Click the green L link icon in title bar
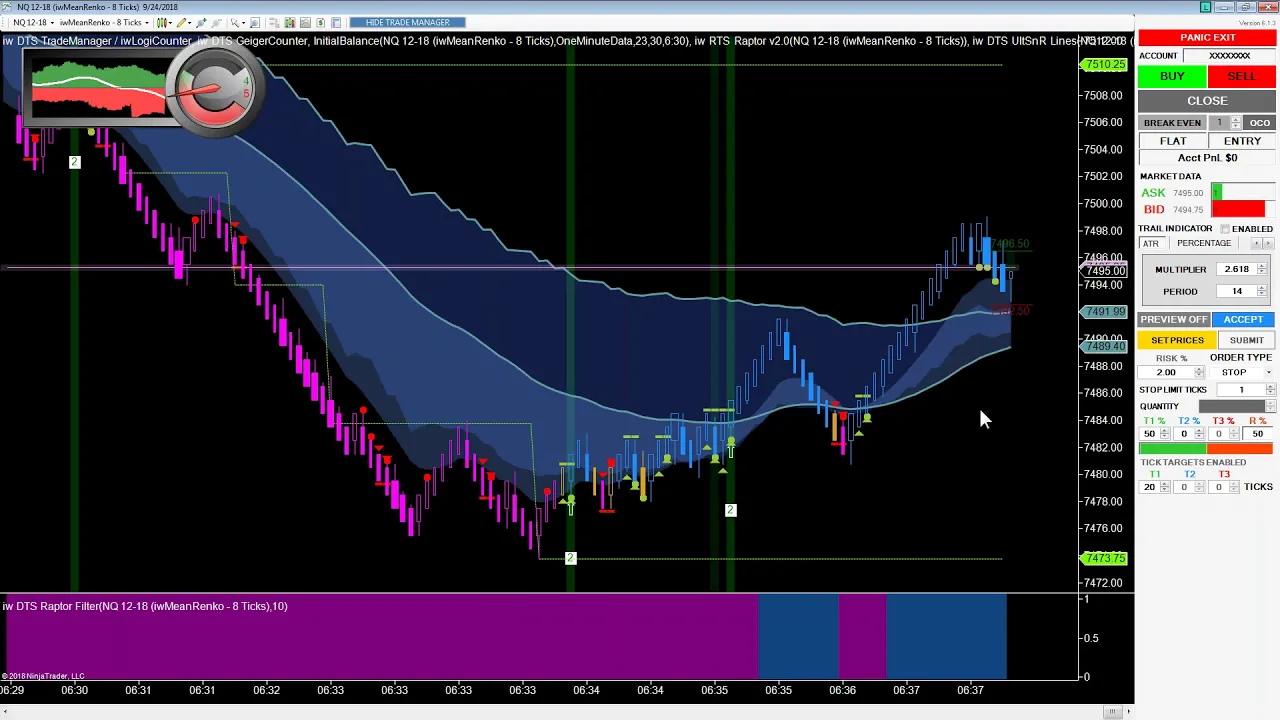Viewport: 1280px width, 720px height. coord(1206,7)
